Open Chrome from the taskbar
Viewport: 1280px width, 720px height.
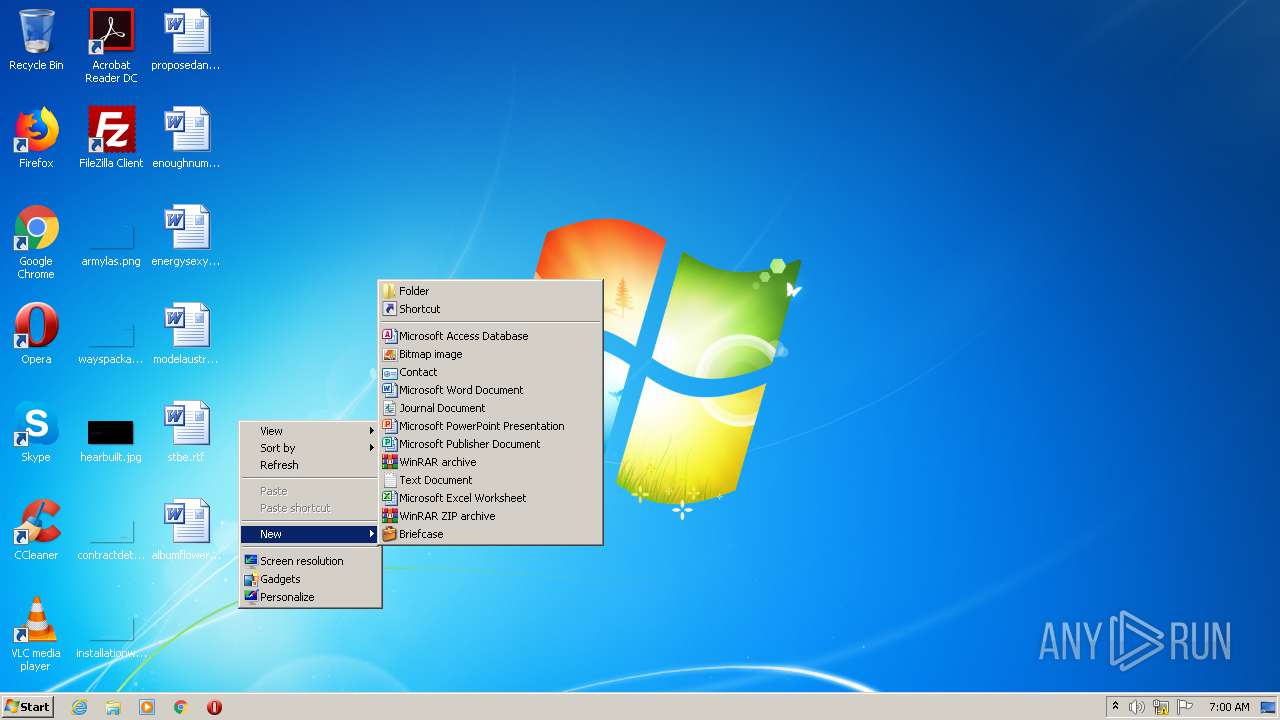click(181, 707)
